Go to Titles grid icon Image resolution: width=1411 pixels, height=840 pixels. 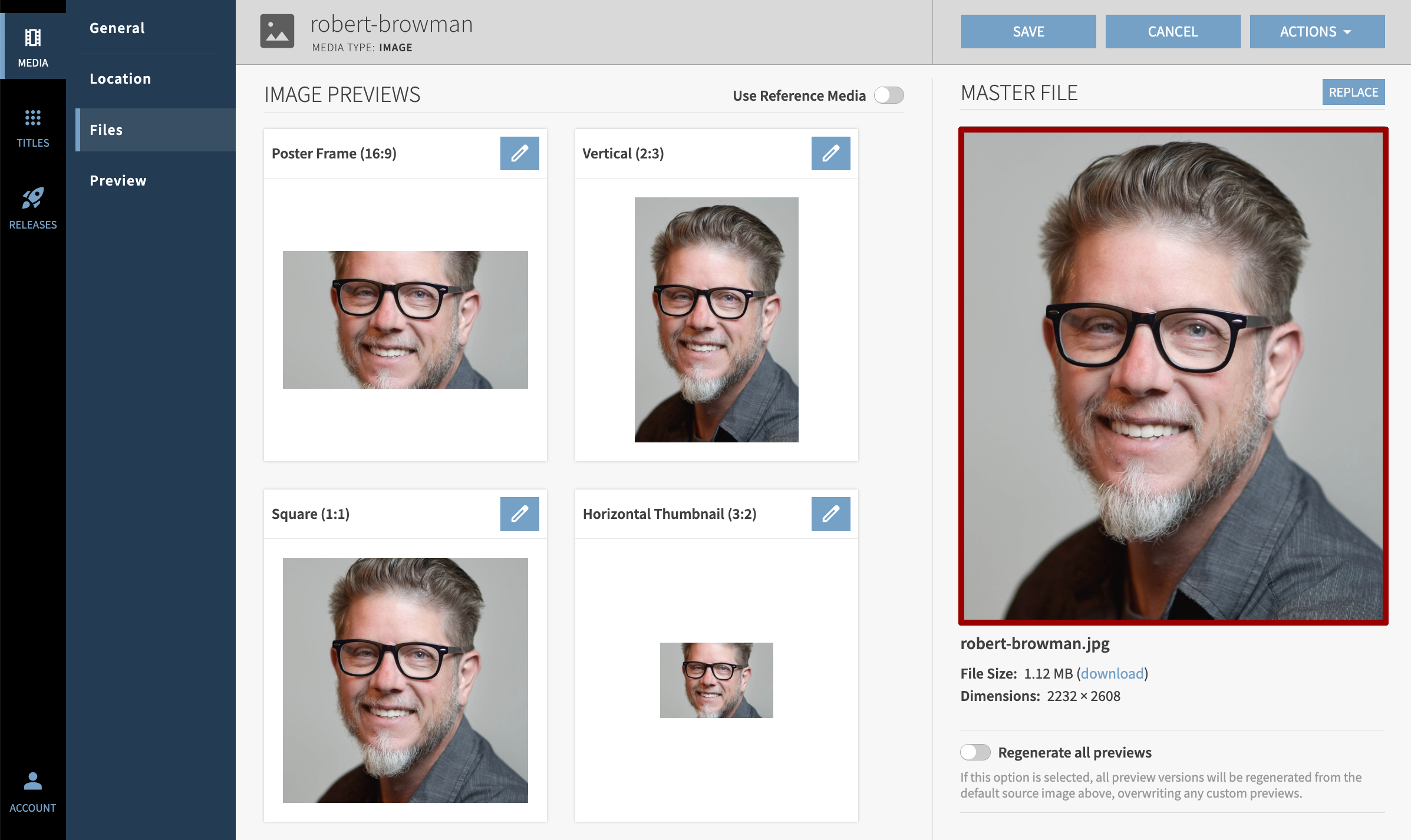[32, 118]
